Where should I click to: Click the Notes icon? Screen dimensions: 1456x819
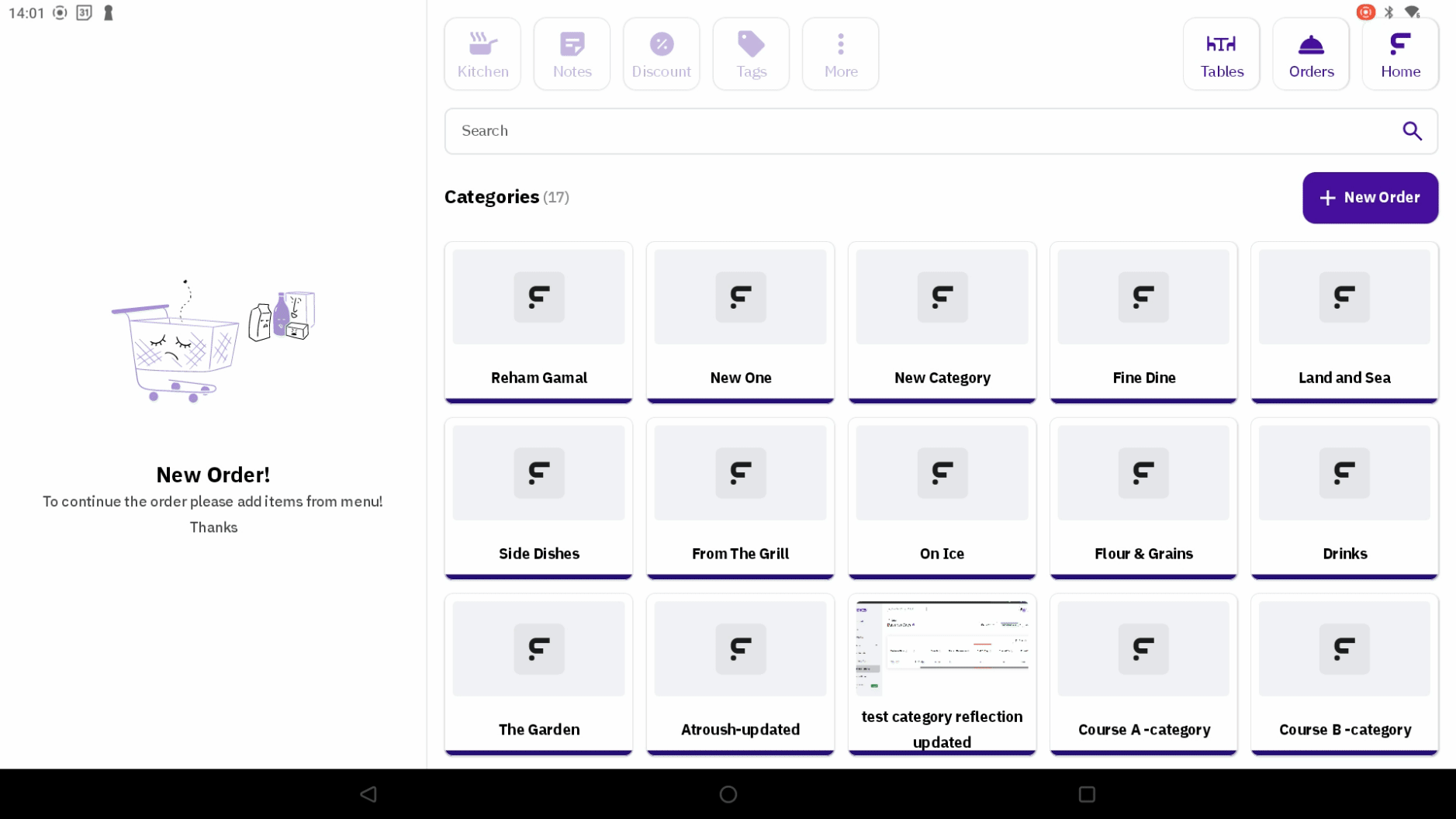[x=572, y=54]
